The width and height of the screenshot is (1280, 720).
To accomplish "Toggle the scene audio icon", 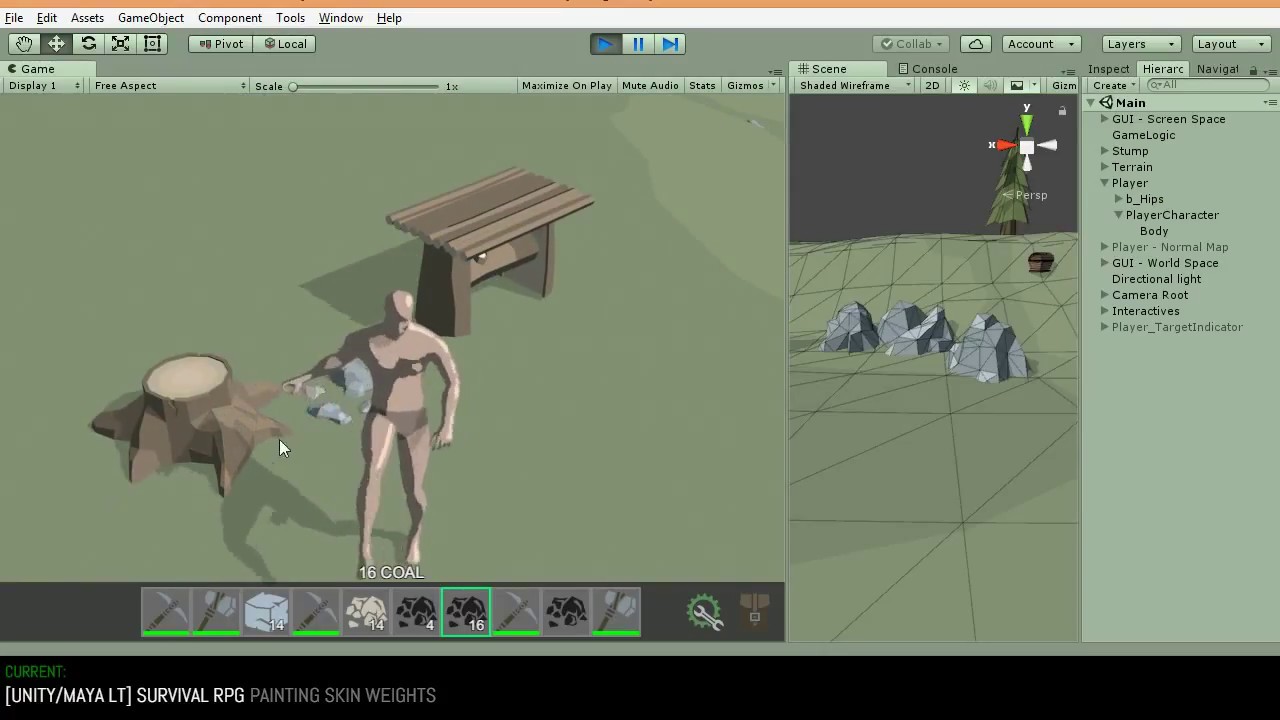I will [990, 85].
